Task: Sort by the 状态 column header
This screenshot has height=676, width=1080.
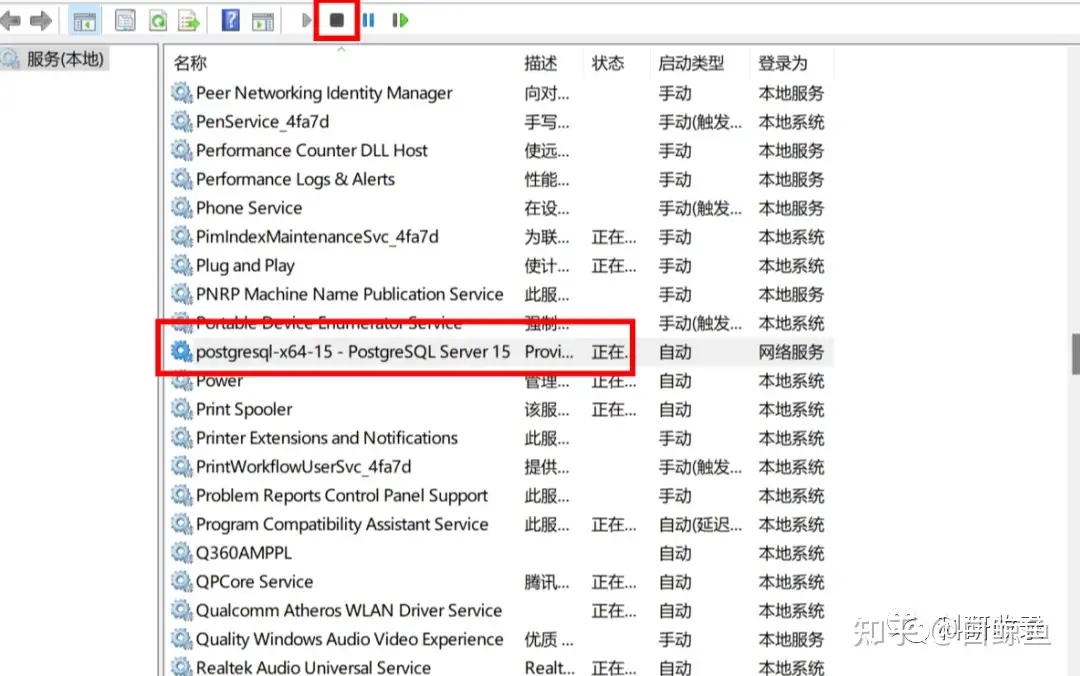Action: (608, 63)
